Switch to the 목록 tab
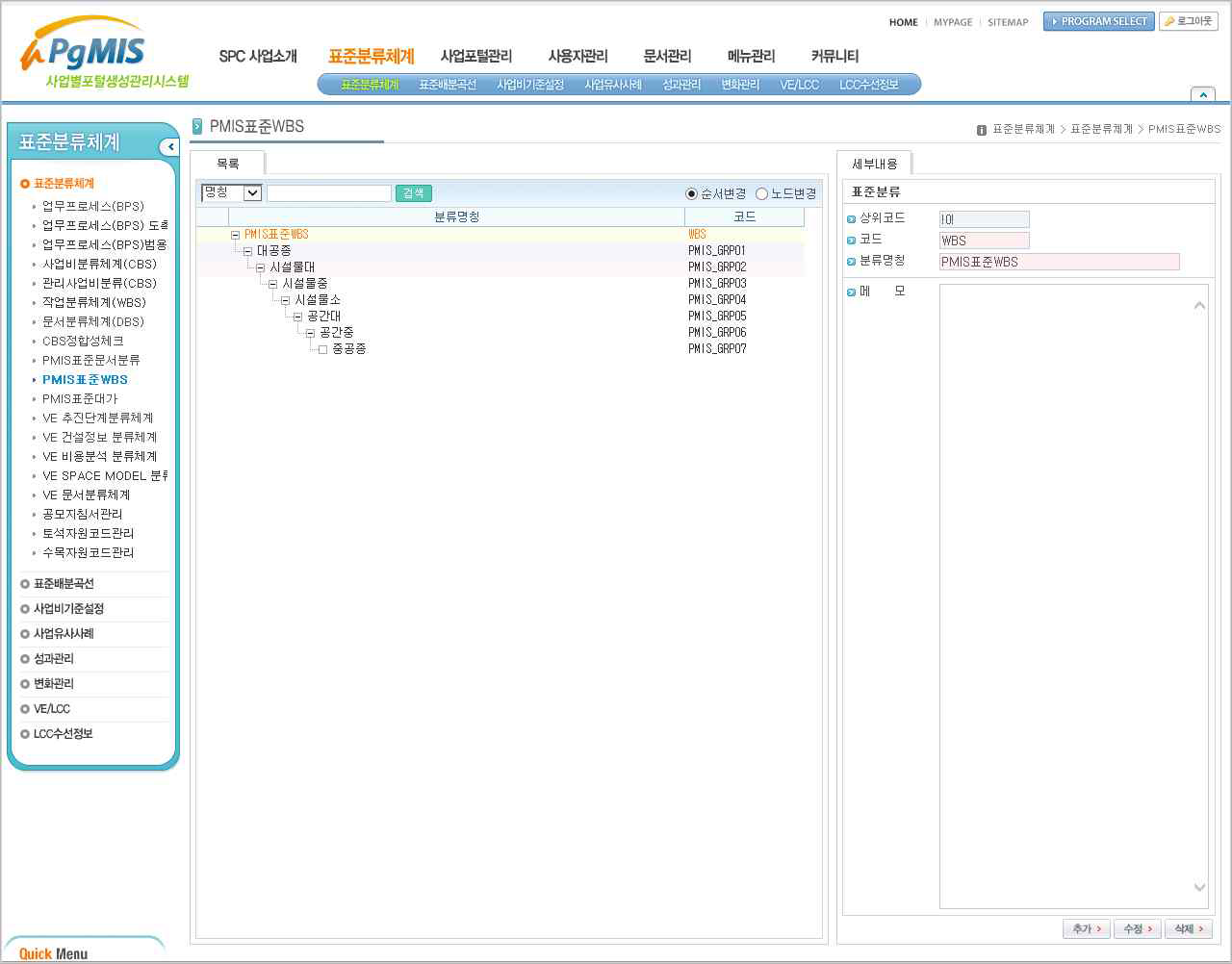Image resolution: width=1232 pixels, height=964 pixels. 228,164
